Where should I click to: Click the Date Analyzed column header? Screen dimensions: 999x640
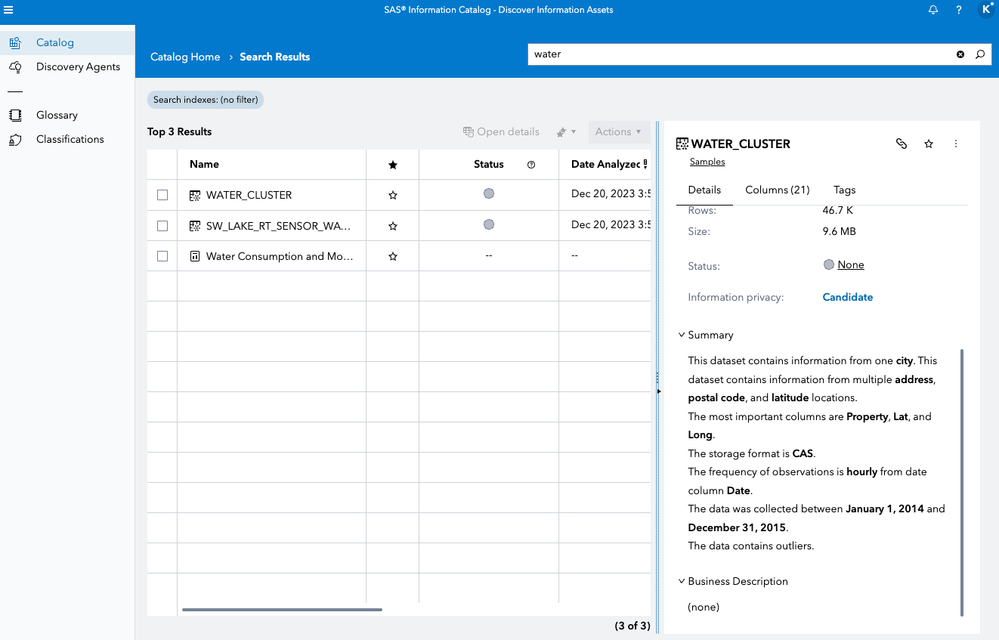pos(605,164)
